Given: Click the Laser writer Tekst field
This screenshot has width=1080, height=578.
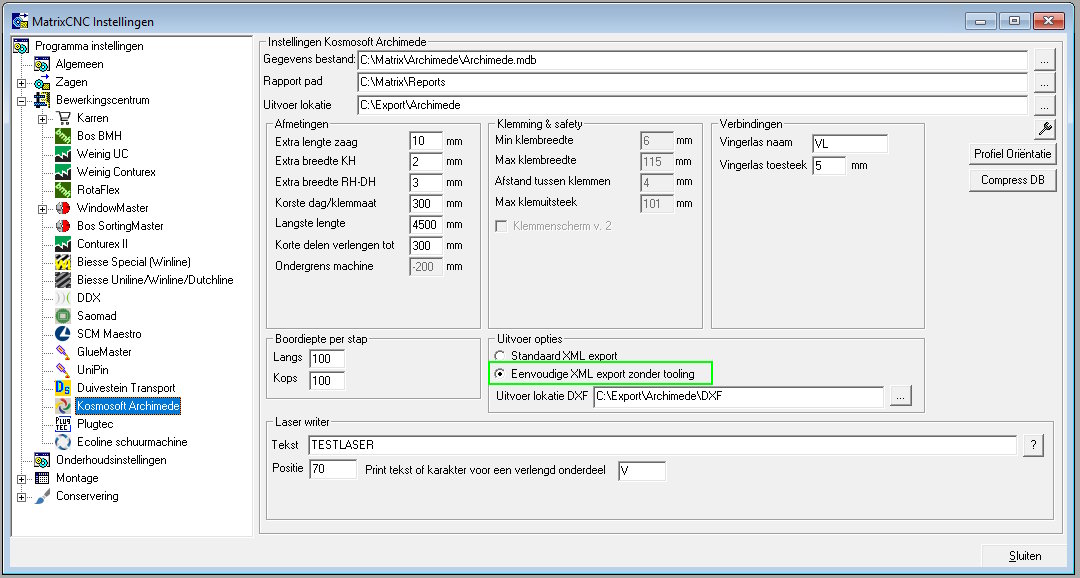Looking at the screenshot, I should [x=662, y=445].
